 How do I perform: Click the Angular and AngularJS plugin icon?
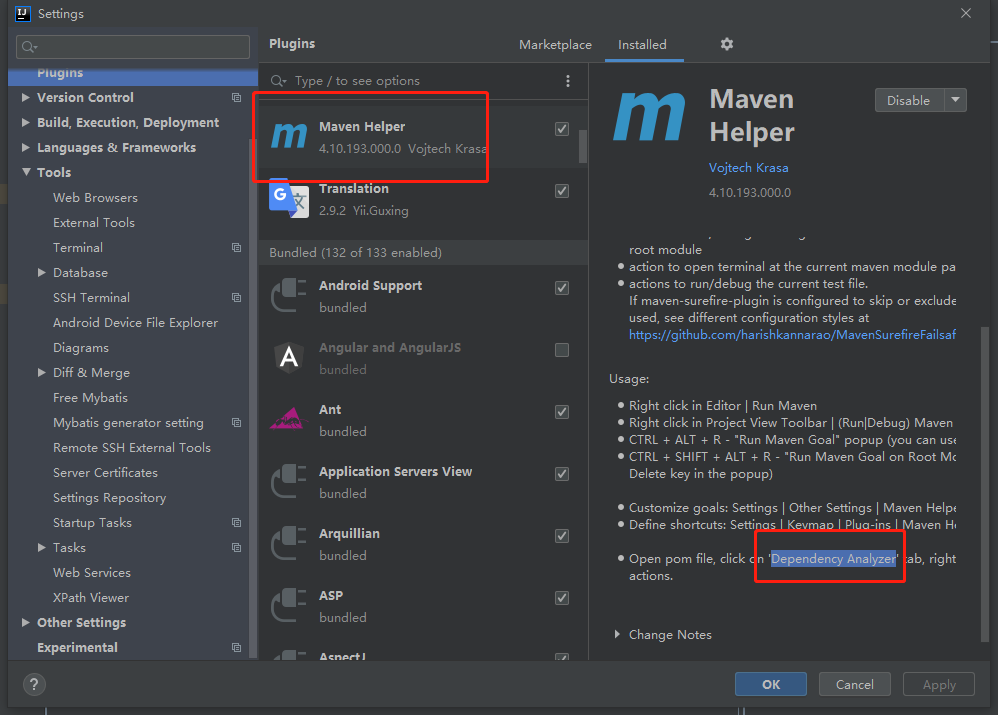pyautogui.click(x=289, y=357)
